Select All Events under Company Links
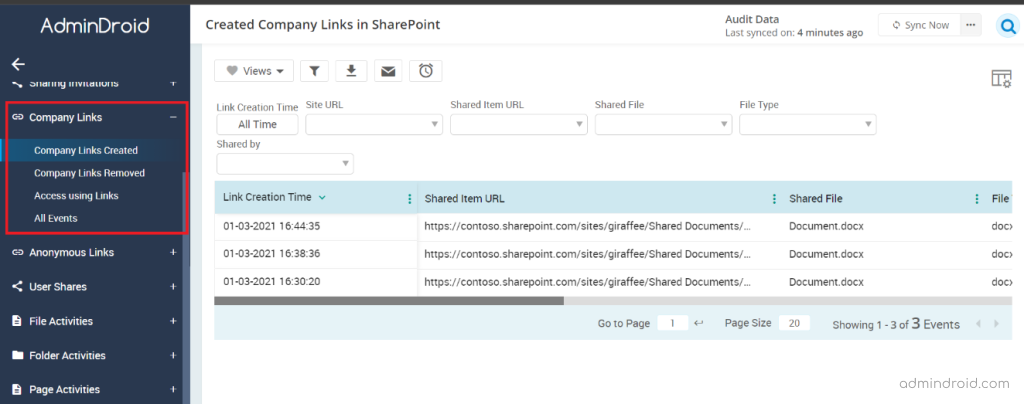This screenshot has width=1024, height=404. coord(56,218)
